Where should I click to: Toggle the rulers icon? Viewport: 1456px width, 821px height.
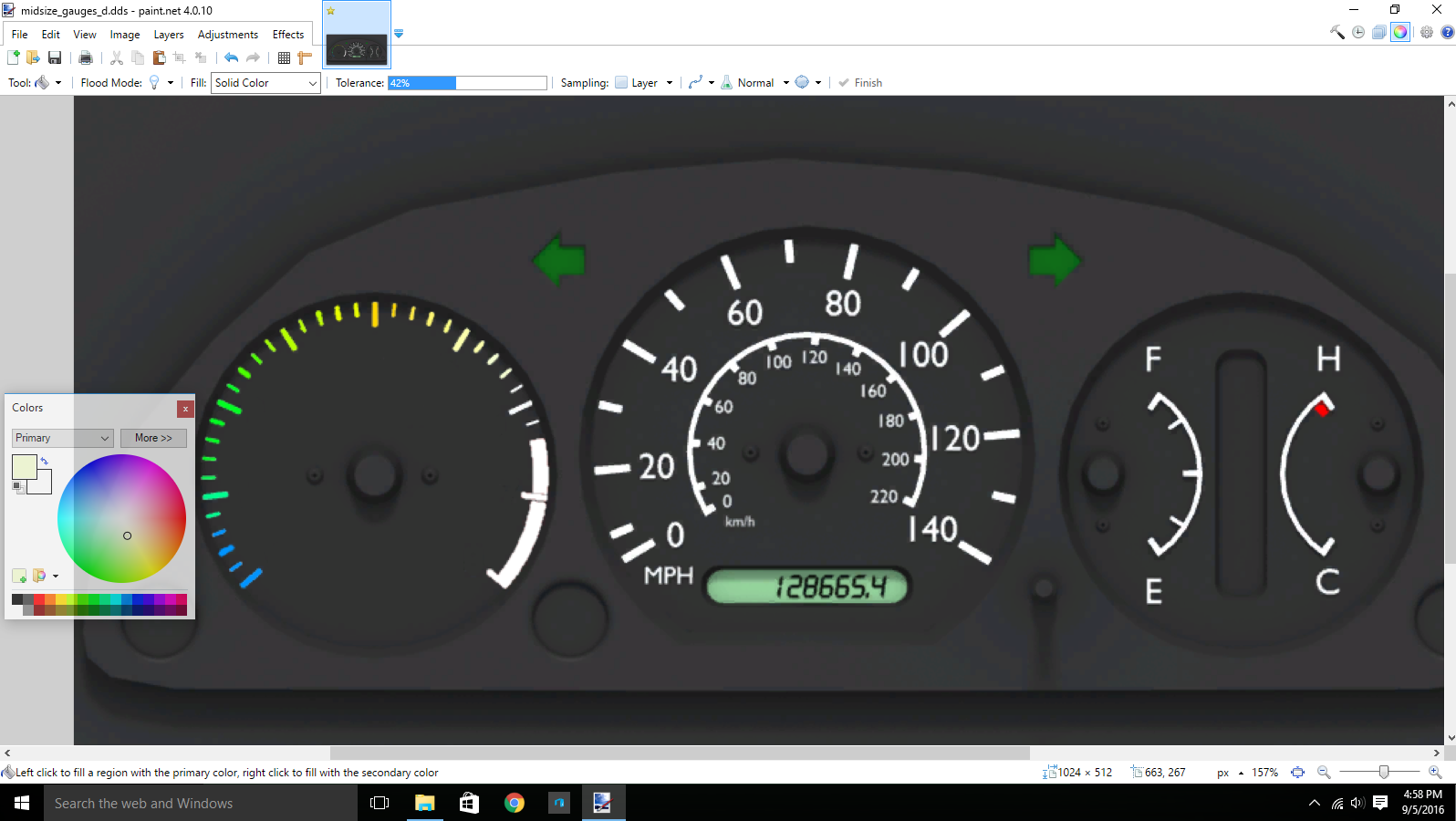305,57
